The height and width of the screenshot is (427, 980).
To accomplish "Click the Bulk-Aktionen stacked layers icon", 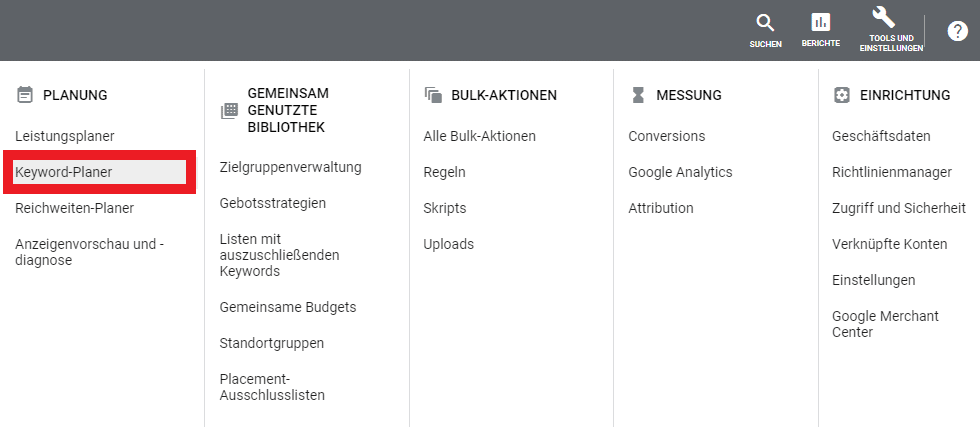I will [x=433, y=95].
